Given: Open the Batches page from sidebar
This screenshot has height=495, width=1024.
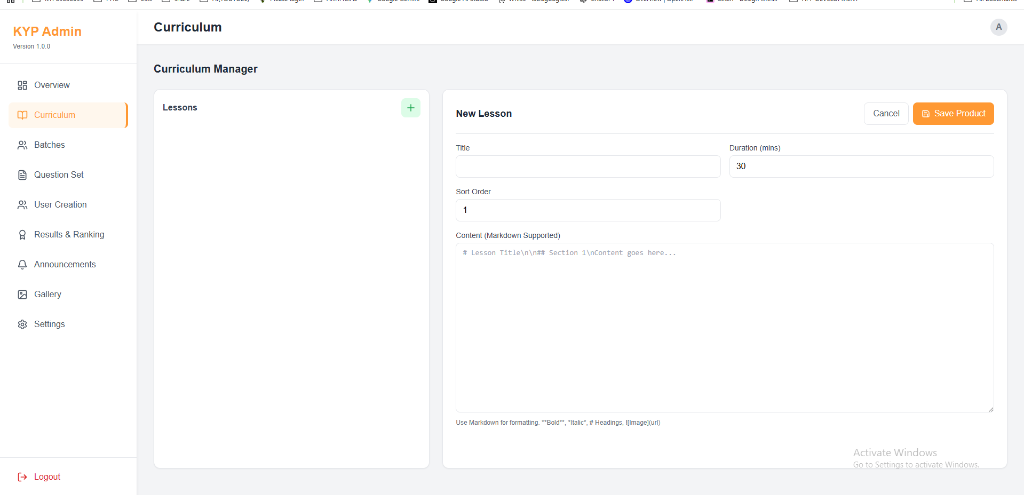Looking at the screenshot, I should pyautogui.click(x=49, y=145).
